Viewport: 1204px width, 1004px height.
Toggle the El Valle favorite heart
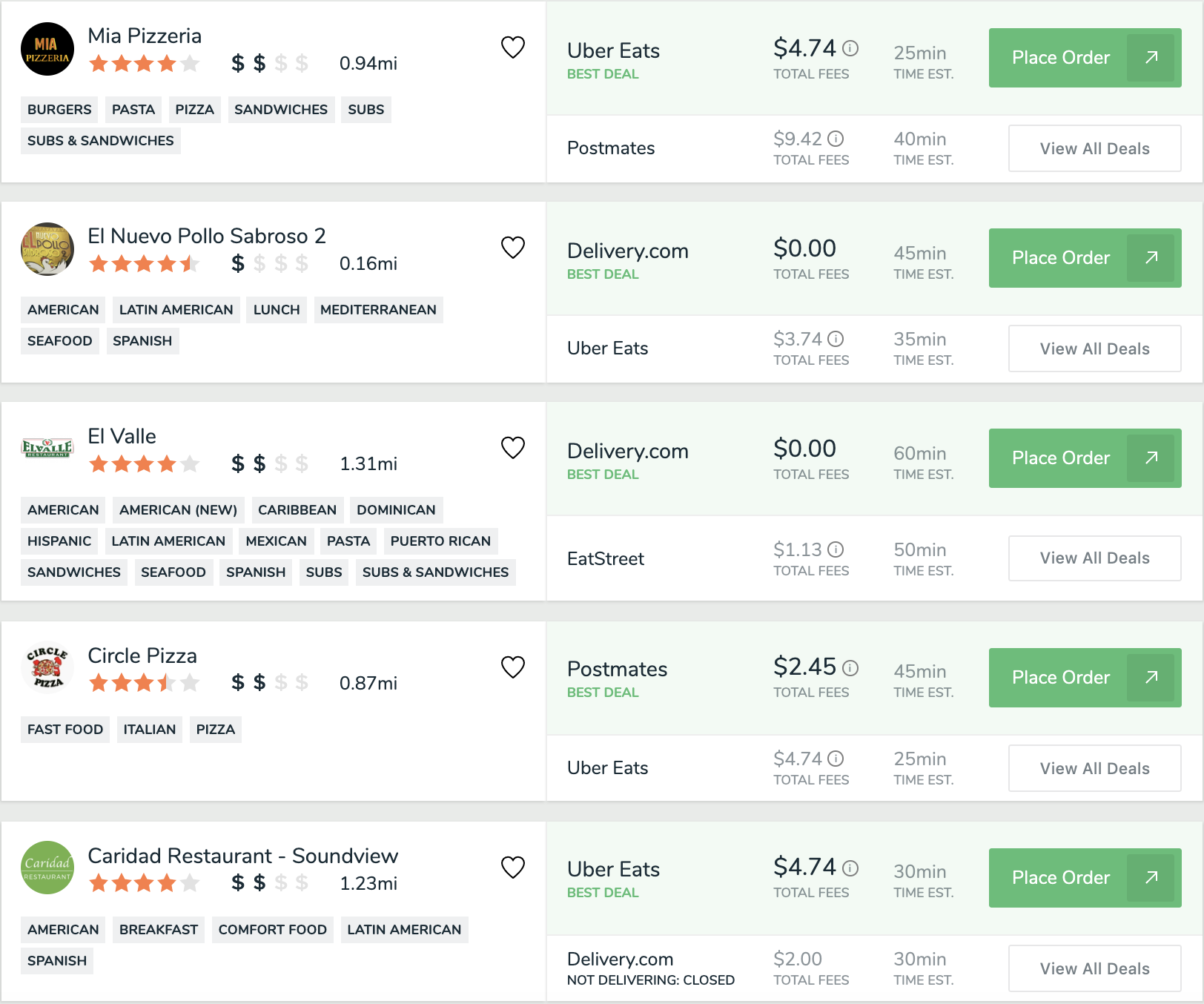[513, 448]
